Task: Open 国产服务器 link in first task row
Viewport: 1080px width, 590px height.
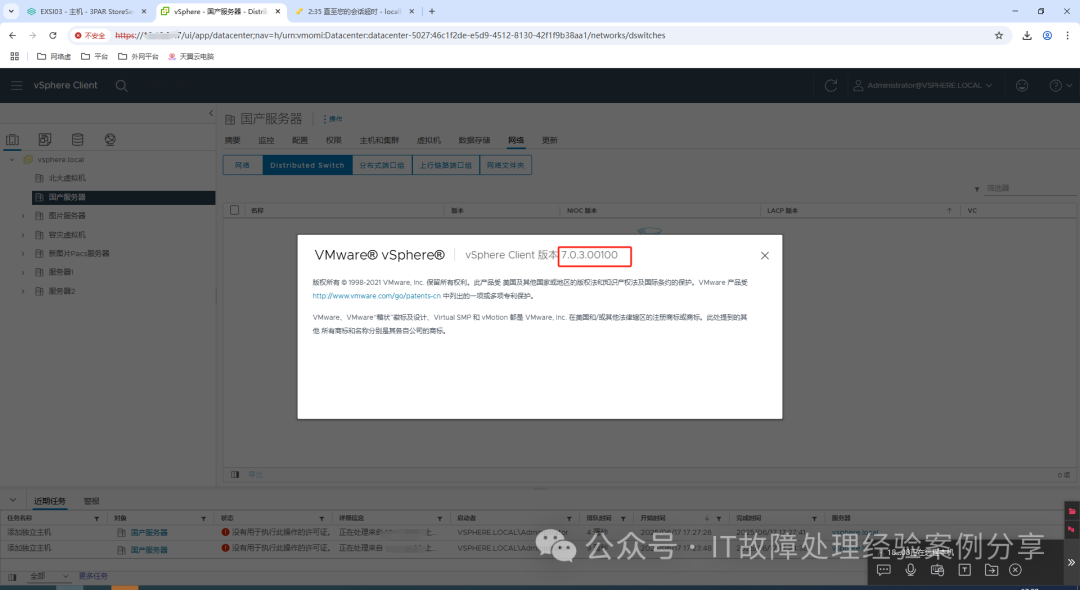Action: point(149,533)
